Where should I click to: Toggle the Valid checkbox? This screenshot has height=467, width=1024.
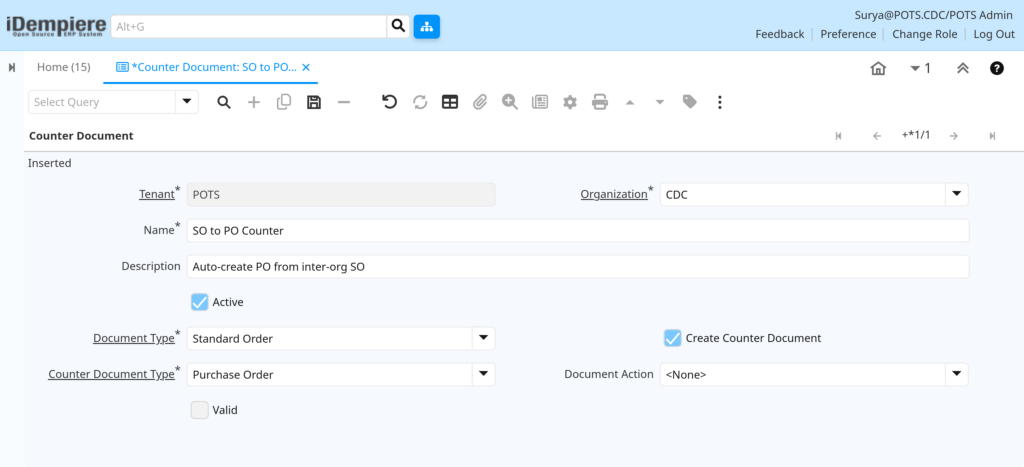coord(200,410)
